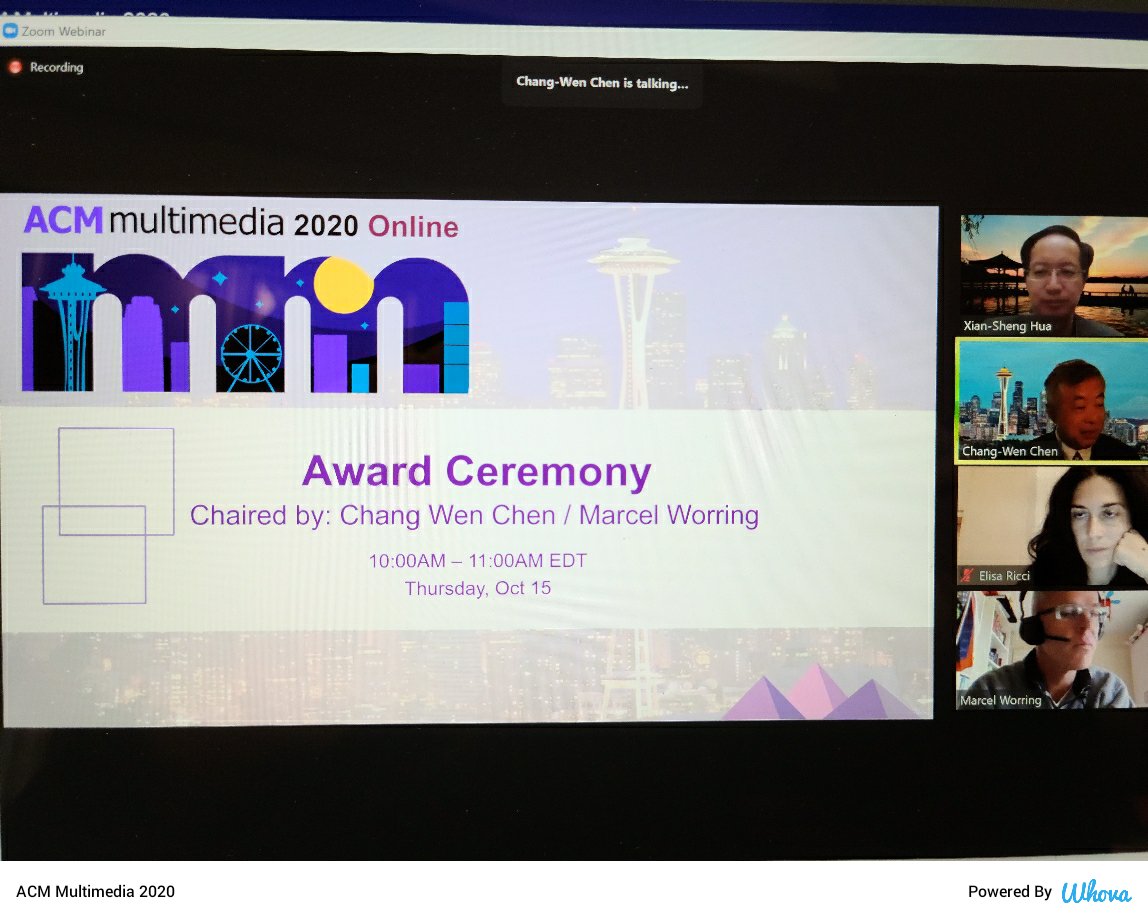Select Marcel Worring's video thumbnail
This screenshot has height=921, width=1148.
pos(1052,650)
